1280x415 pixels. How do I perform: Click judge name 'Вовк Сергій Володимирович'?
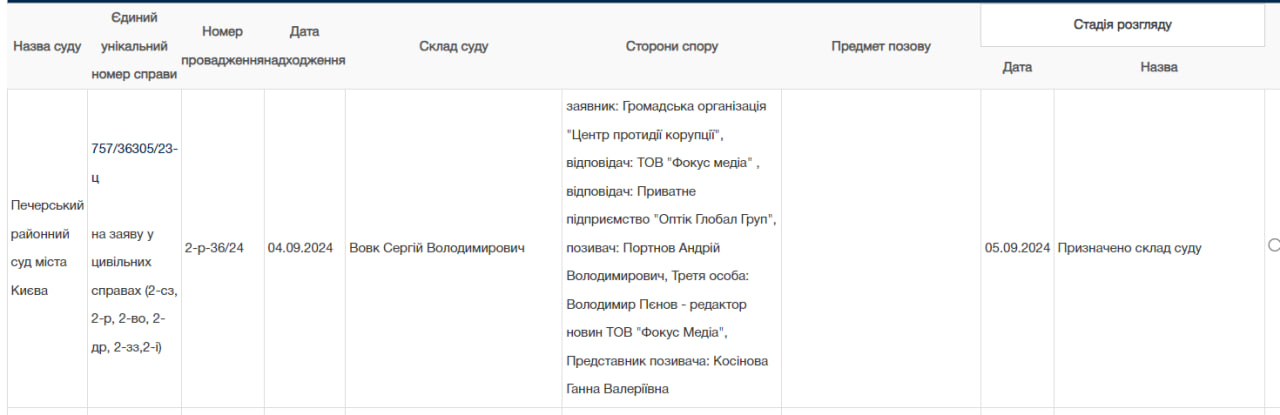(436, 248)
